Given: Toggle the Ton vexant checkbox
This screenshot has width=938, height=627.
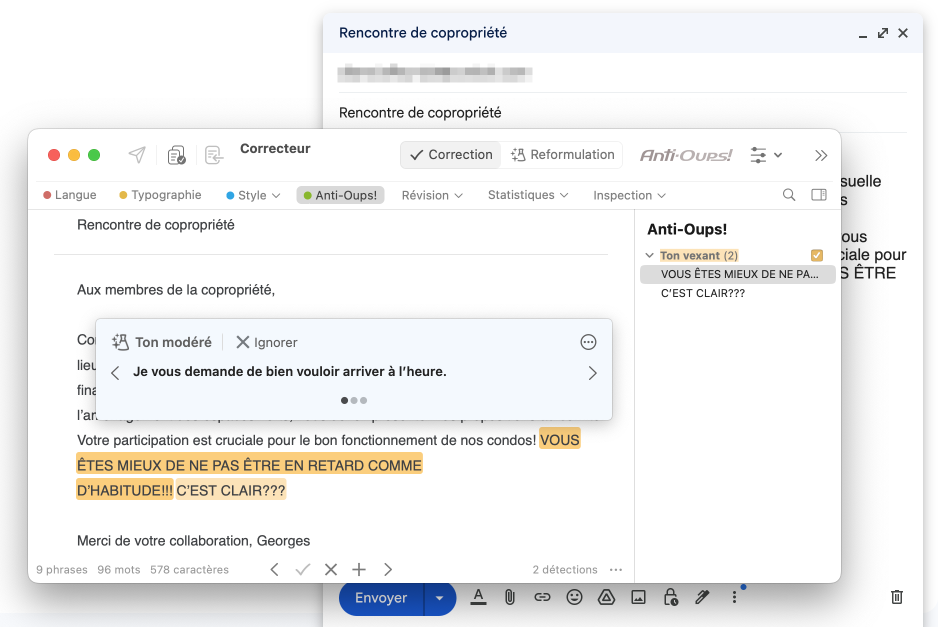Looking at the screenshot, I should 817,255.
